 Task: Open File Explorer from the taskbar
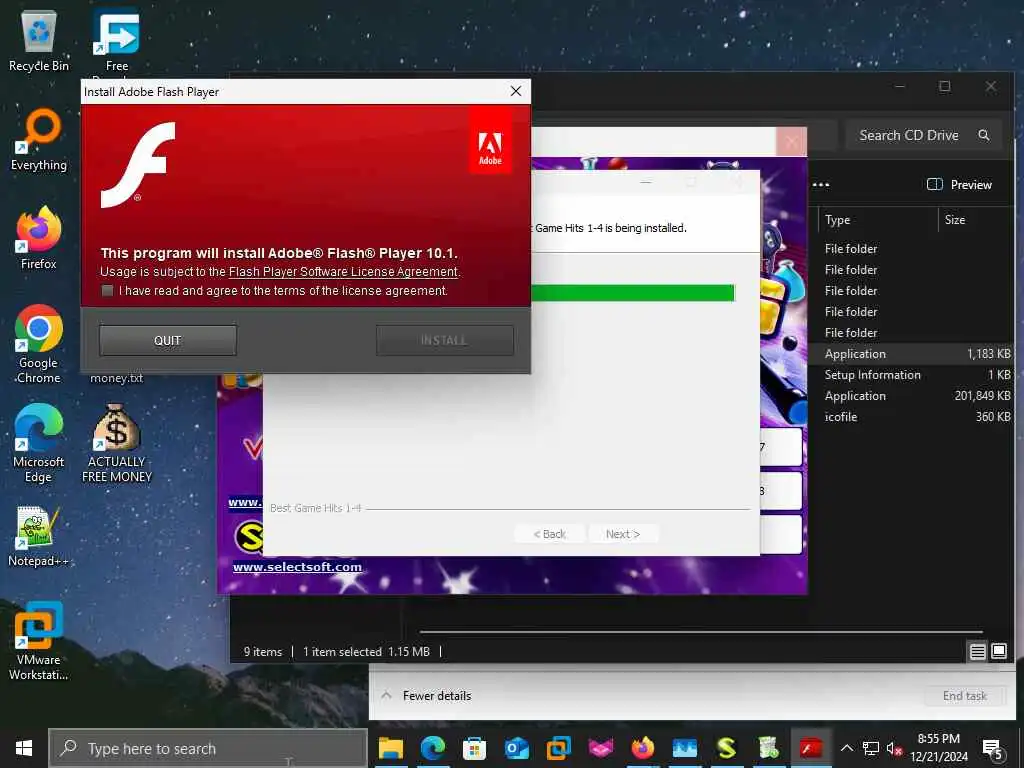point(391,748)
